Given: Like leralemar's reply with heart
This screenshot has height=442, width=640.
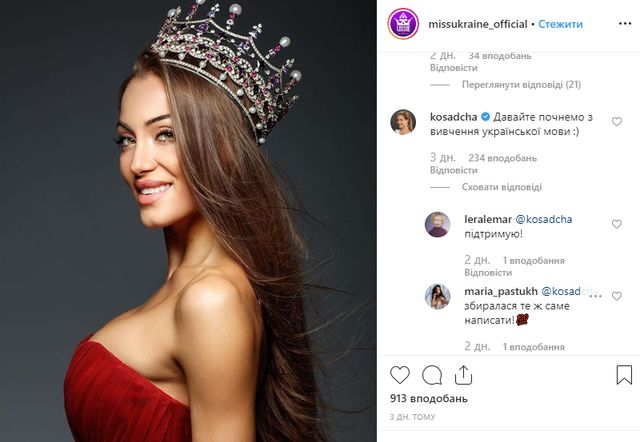Looking at the screenshot, I should click(617, 223).
